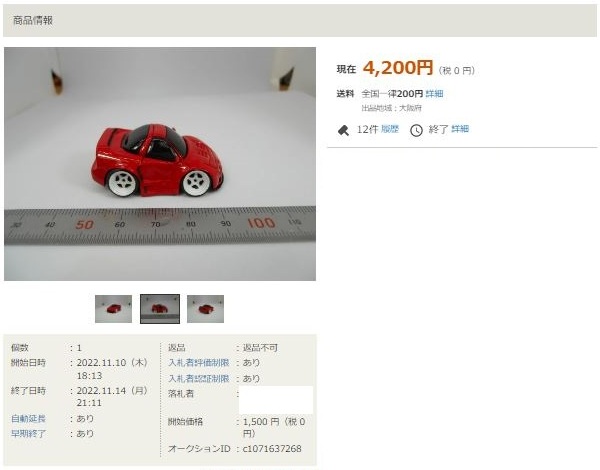Select the middle thumbnail with ruler
600x470 pixels.
point(160,309)
